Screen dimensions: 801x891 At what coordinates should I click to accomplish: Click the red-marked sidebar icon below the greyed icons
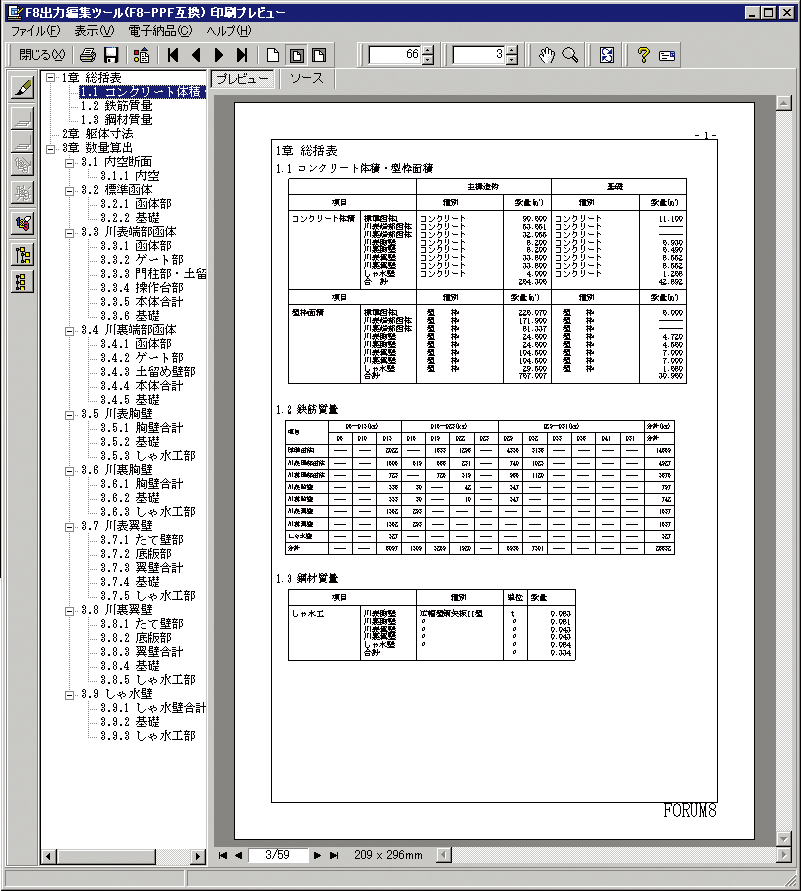tap(23, 223)
